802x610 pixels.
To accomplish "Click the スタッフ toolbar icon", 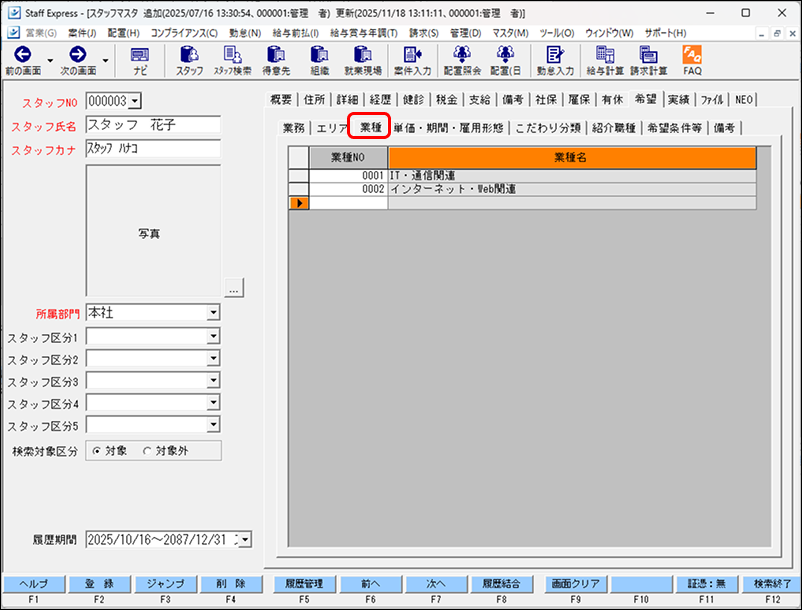I will [188, 60].
